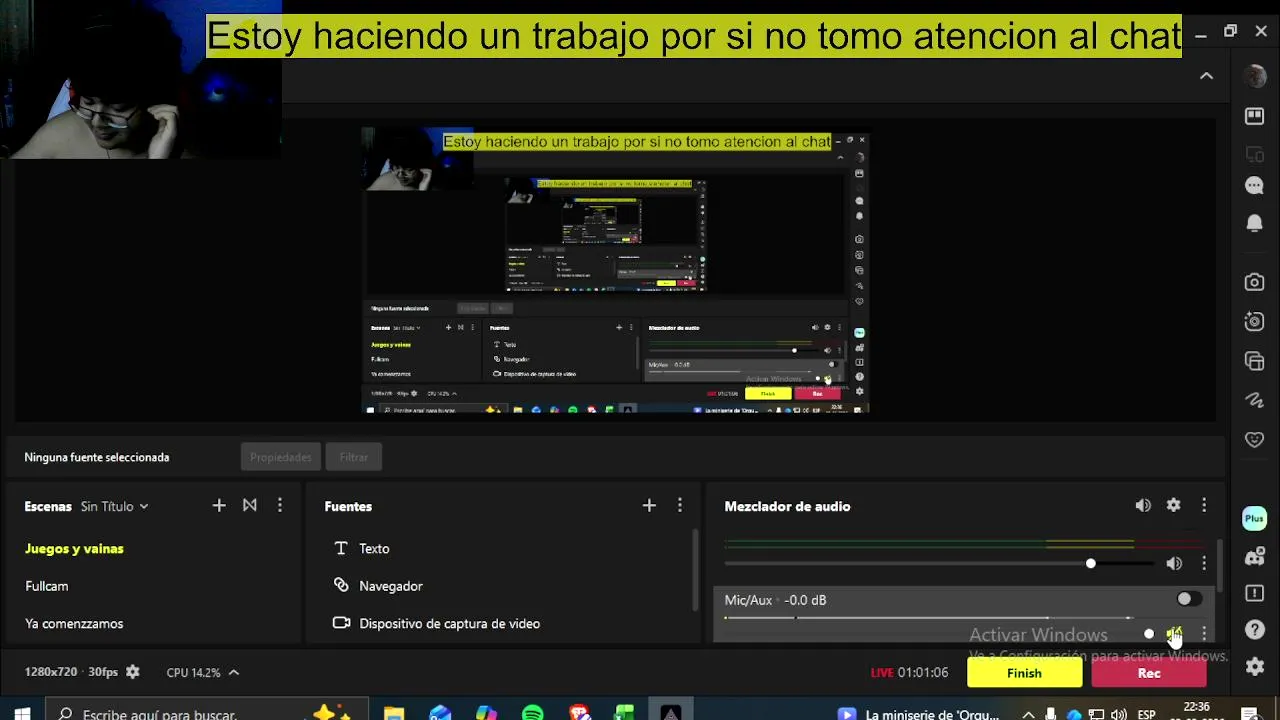The image size is (1280, 720).
Task: Open the squiggle draw icon in sidebar
Action: (1255, 400)
